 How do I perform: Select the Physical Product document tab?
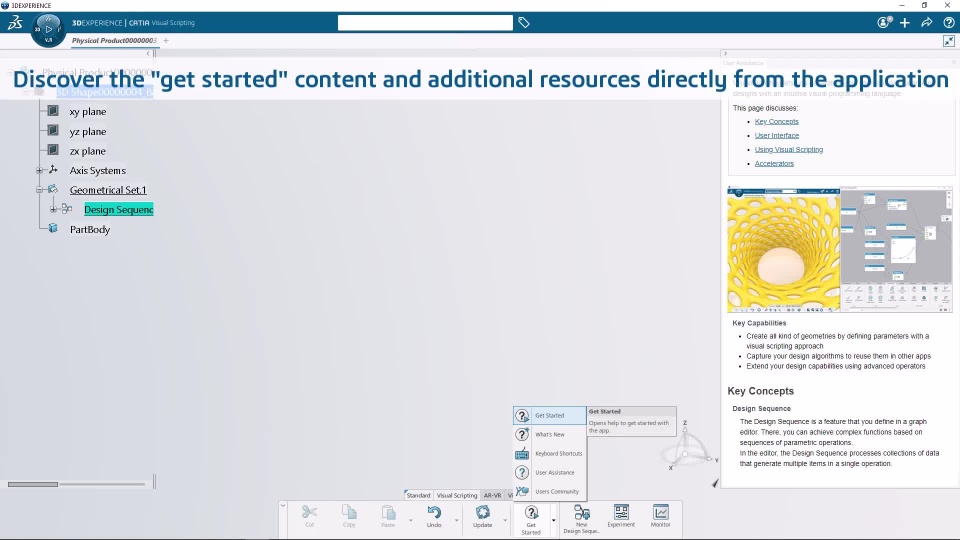point(114,41)
